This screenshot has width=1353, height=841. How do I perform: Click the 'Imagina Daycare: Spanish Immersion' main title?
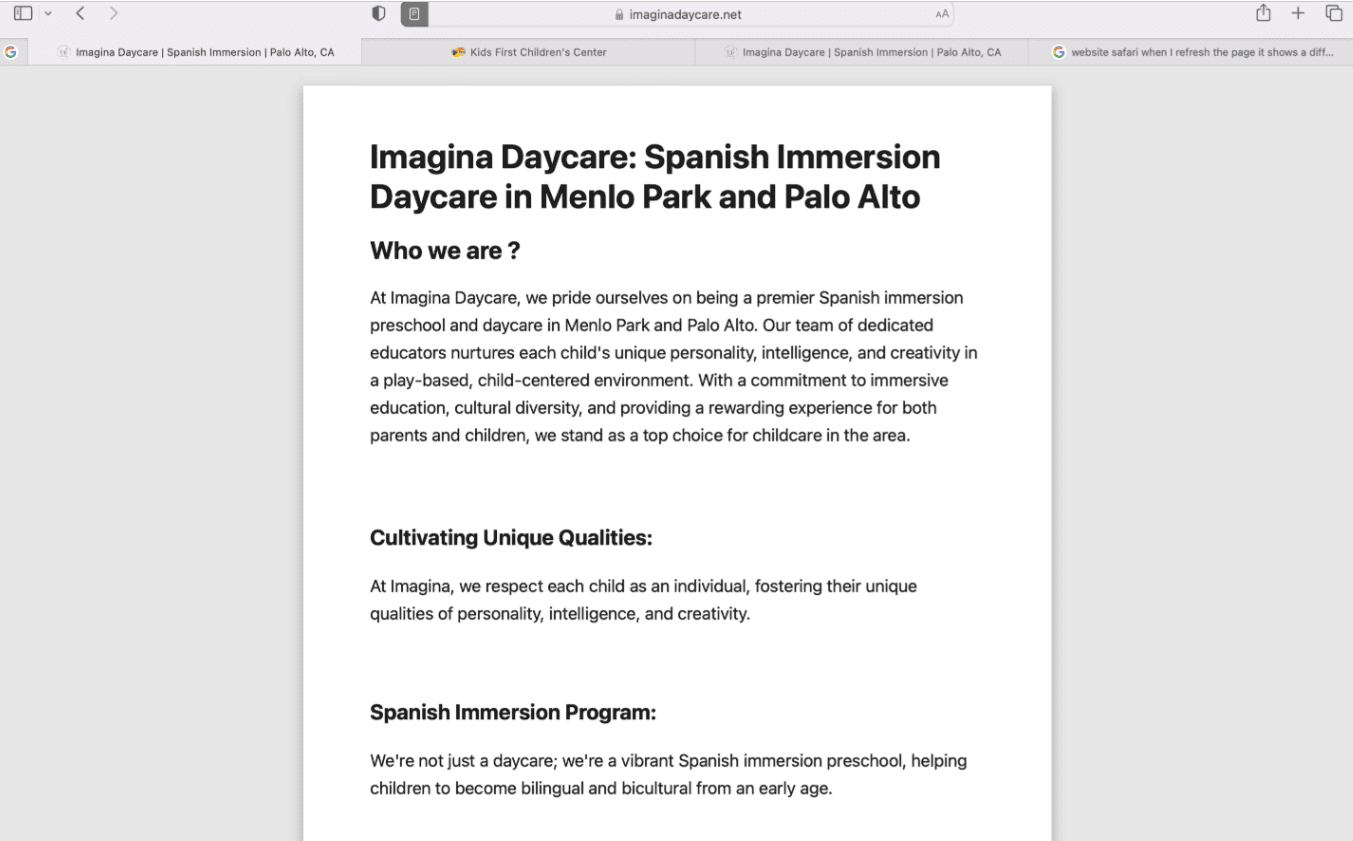point(655,176)
